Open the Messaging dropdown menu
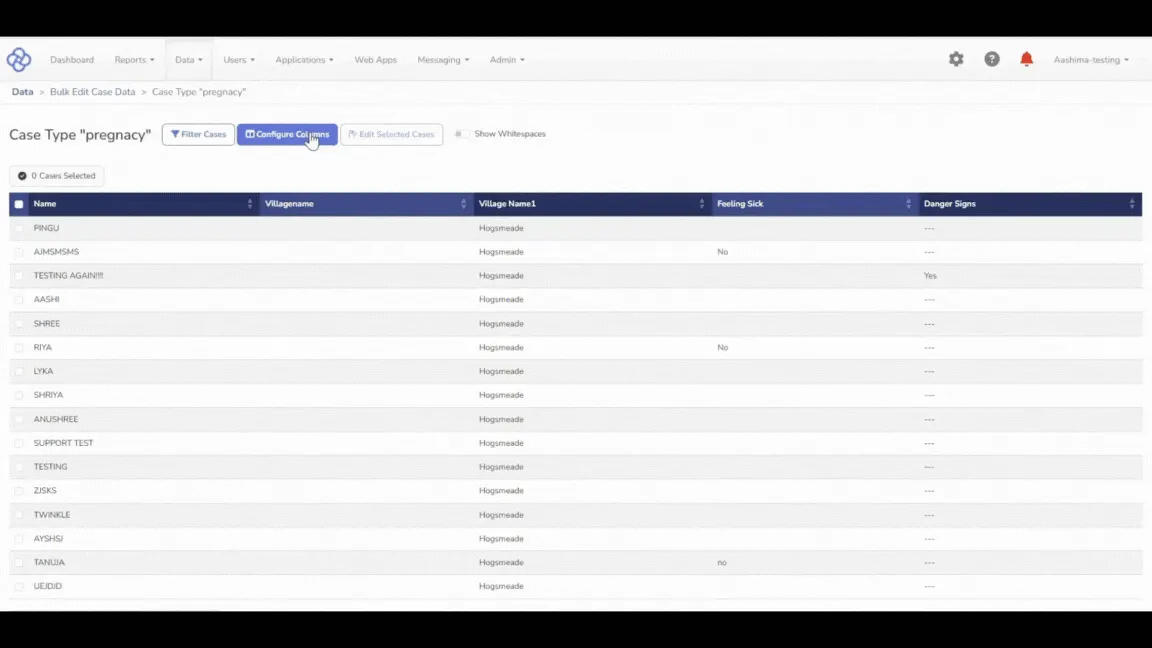Viewport: 1152px width, 648px height. click(x=443, y=60)
